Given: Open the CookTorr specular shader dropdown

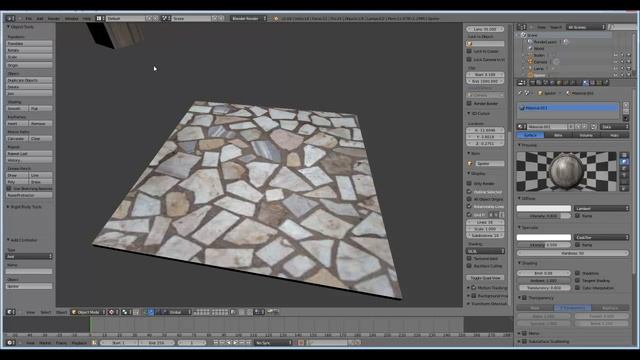Looking at the screenshot, I should 602,237.
